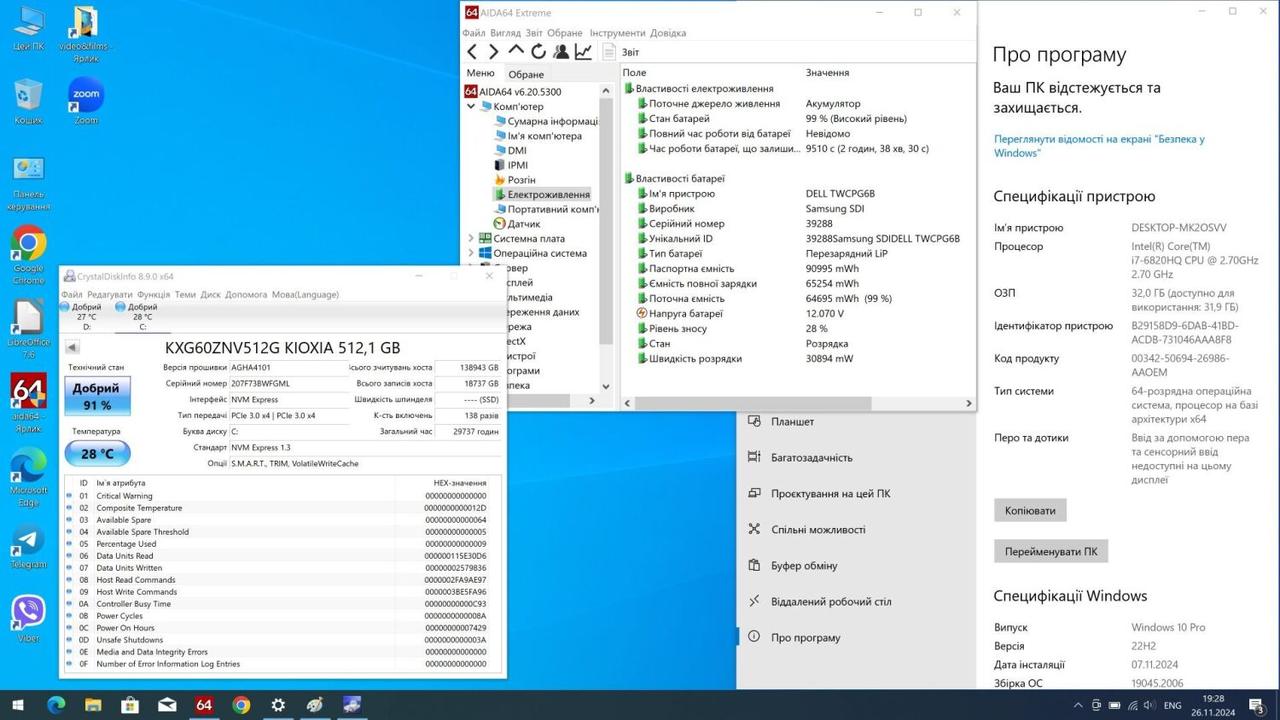This screenshot has height=720, width=1280.
Task: Click the Перейменувати ПК button
Action: 1051,551
